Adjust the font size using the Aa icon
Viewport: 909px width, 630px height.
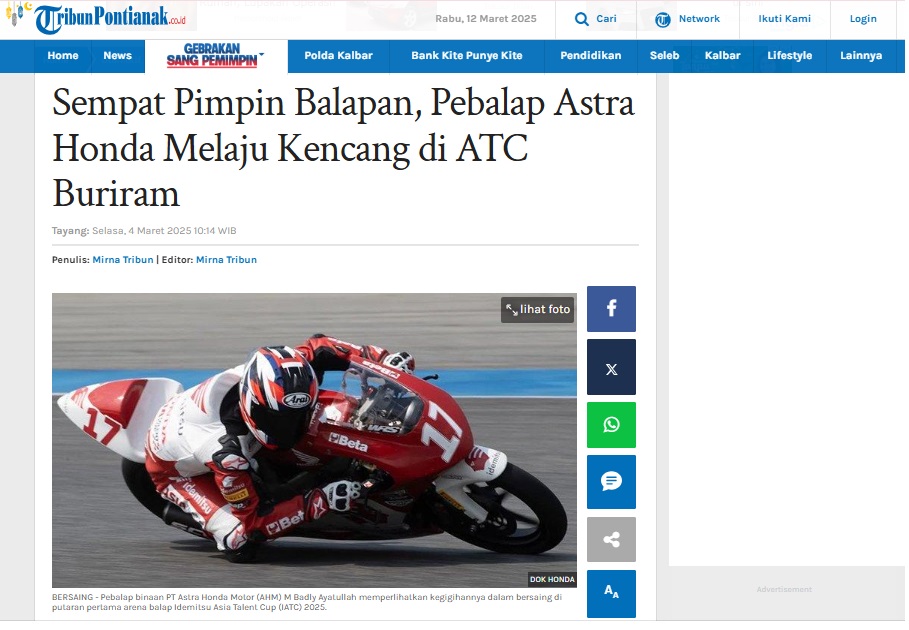tap(611, 593)
